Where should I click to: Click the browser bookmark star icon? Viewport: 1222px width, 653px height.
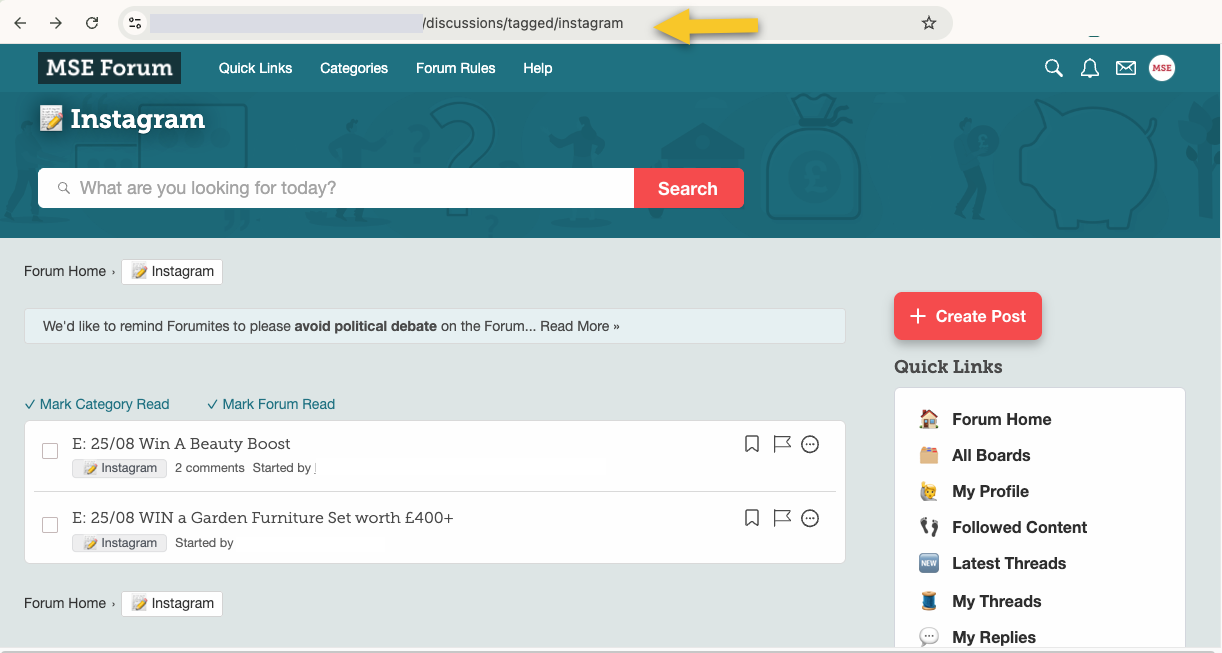pos(928,23)
